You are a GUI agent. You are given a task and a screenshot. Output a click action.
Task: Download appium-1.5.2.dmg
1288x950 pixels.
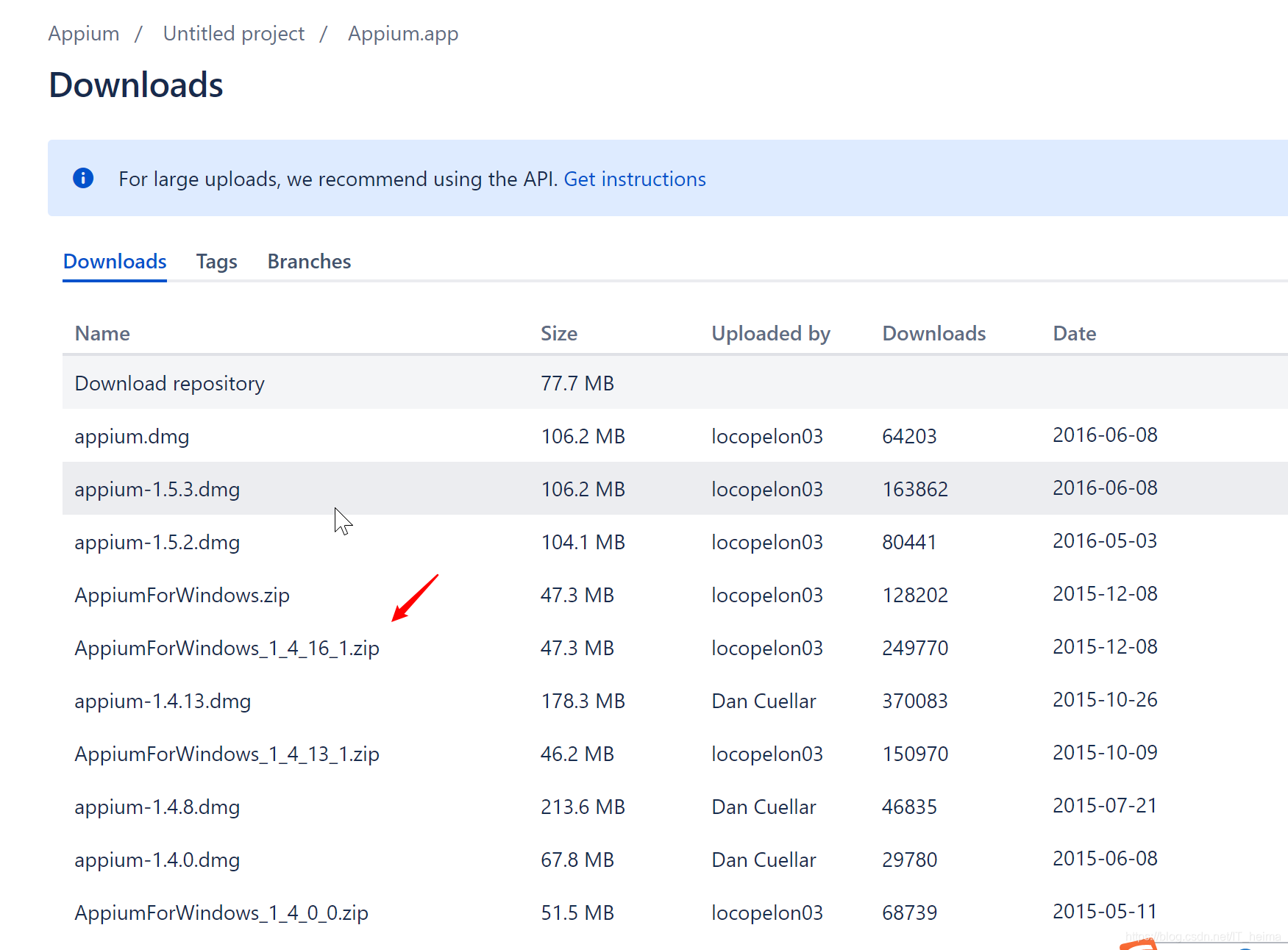157,543
